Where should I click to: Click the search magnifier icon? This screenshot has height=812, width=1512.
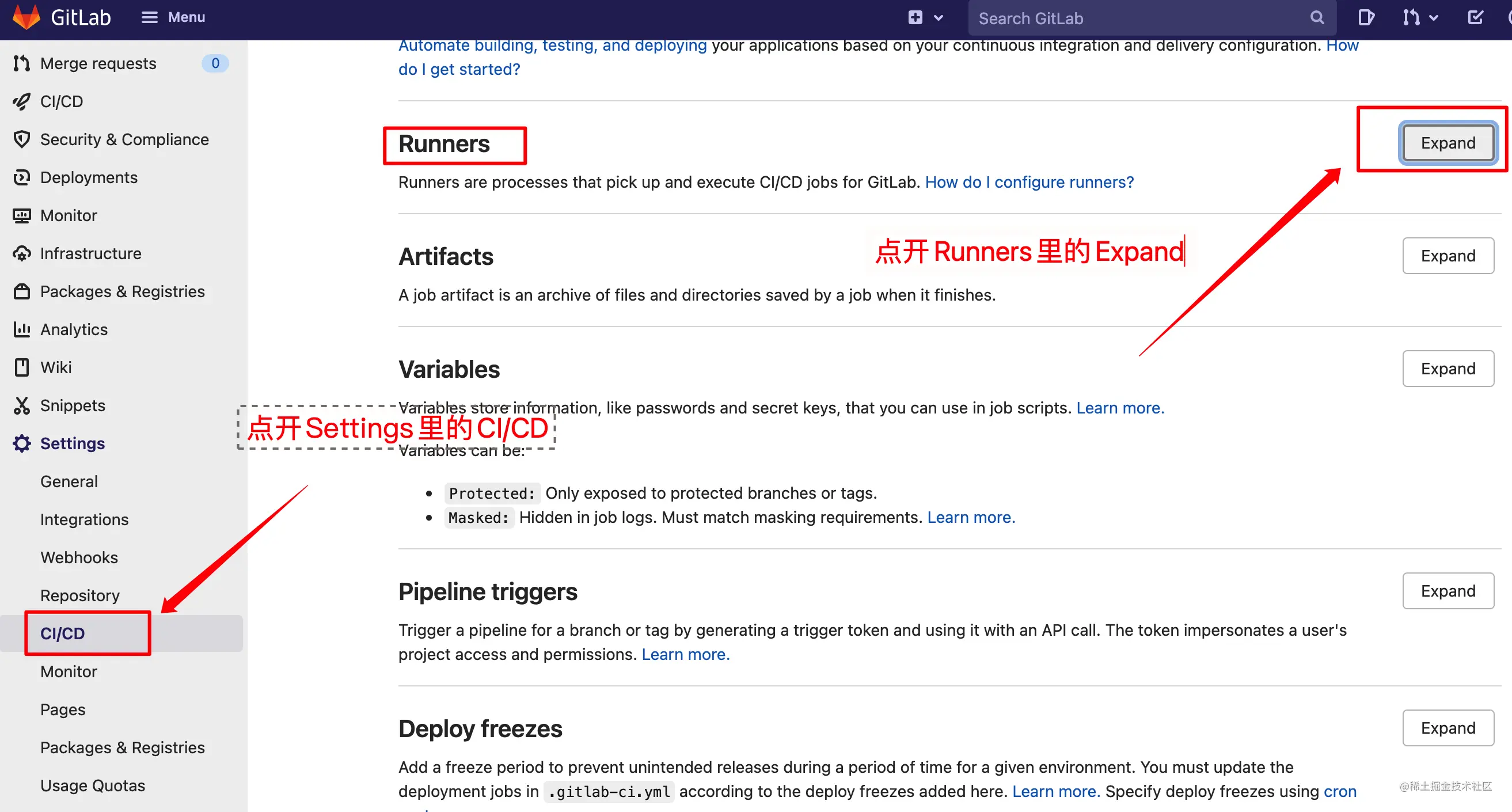click(1317, 18)
